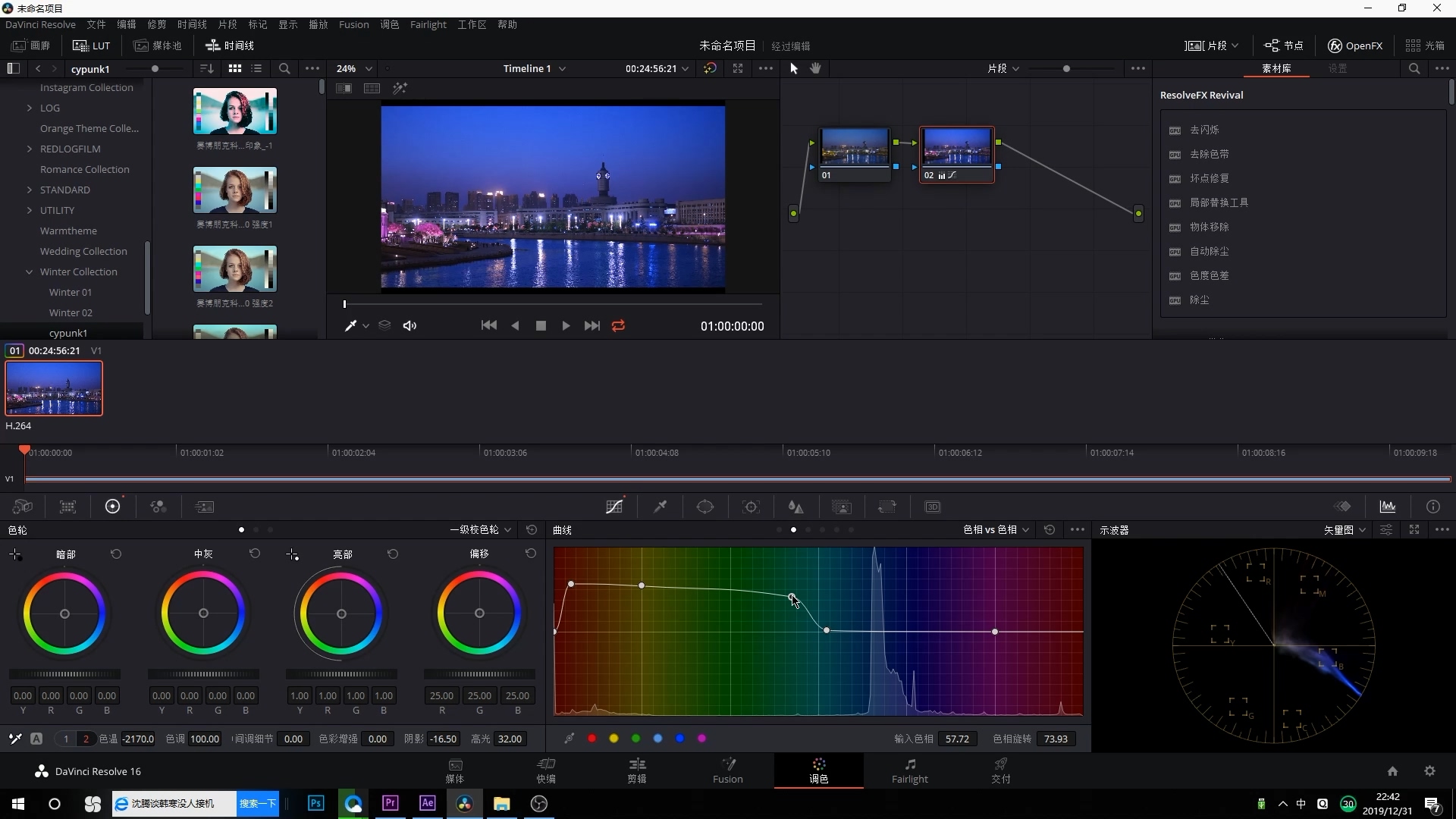Image resolution: width=1456 pixels, height=819 pixels.
Task: Click the cypunk1 thumbnail in timeline
Action: (53, 388)
